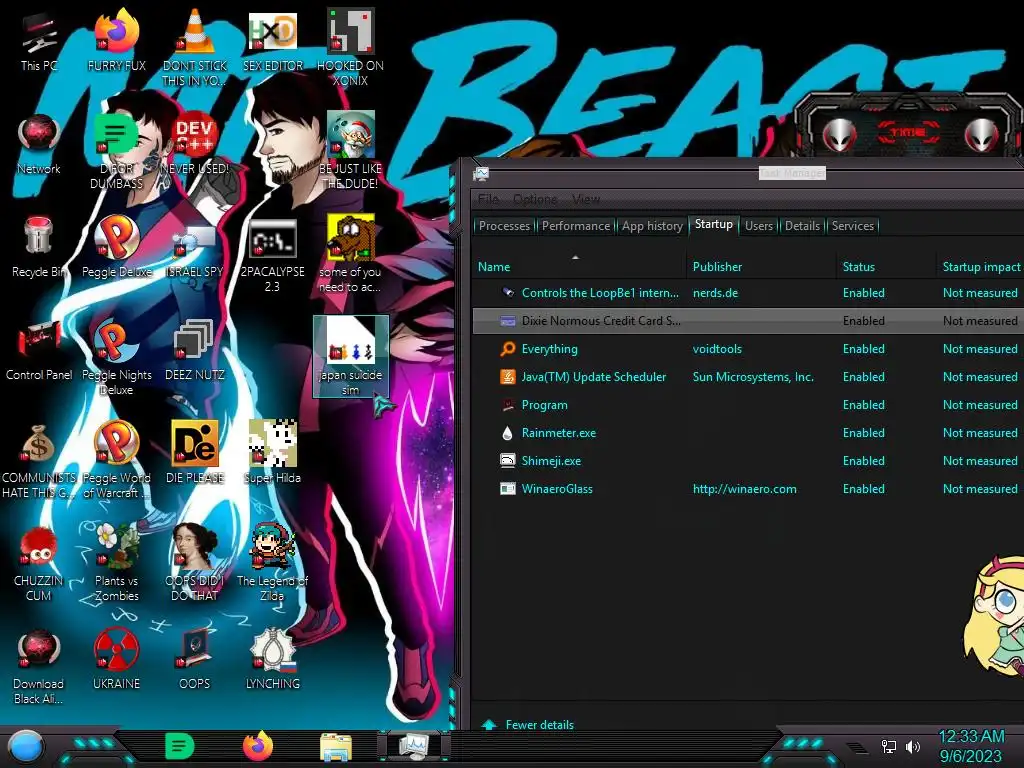Open the File menu in Task Manager
Viewport: 1024px width, 768px height.
click(488, 199)
